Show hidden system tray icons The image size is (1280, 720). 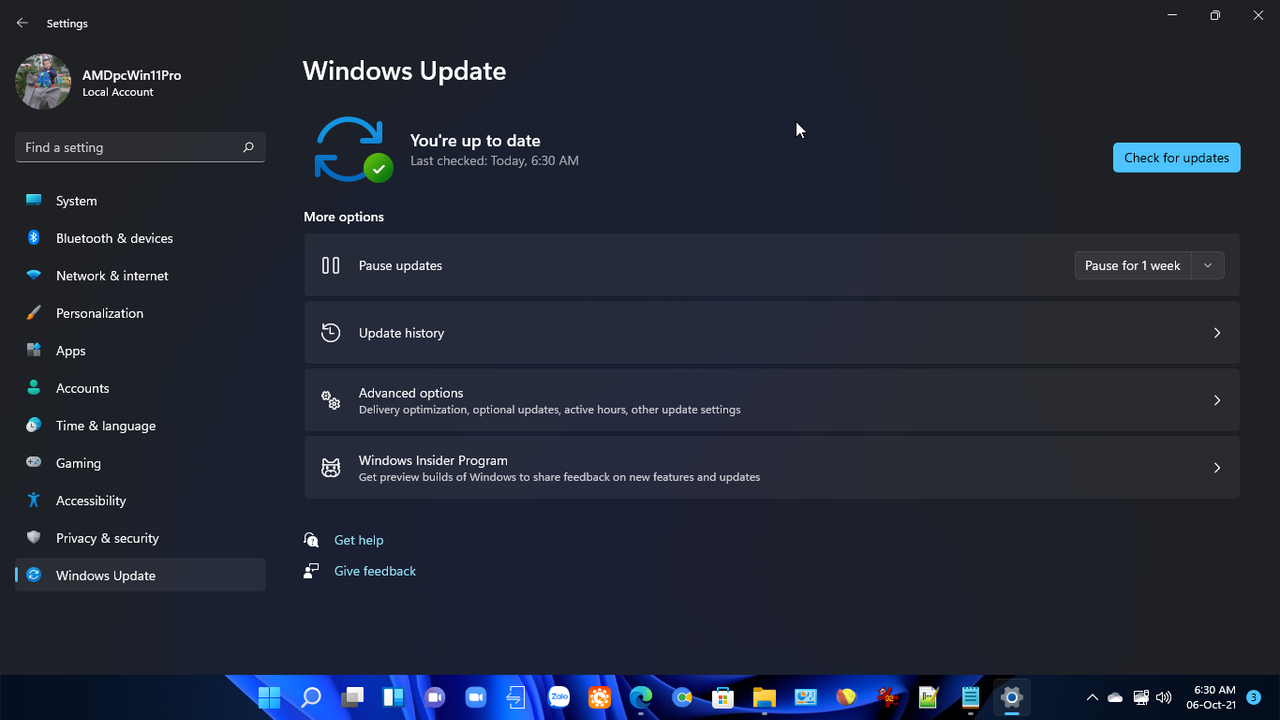[1092, 697]
